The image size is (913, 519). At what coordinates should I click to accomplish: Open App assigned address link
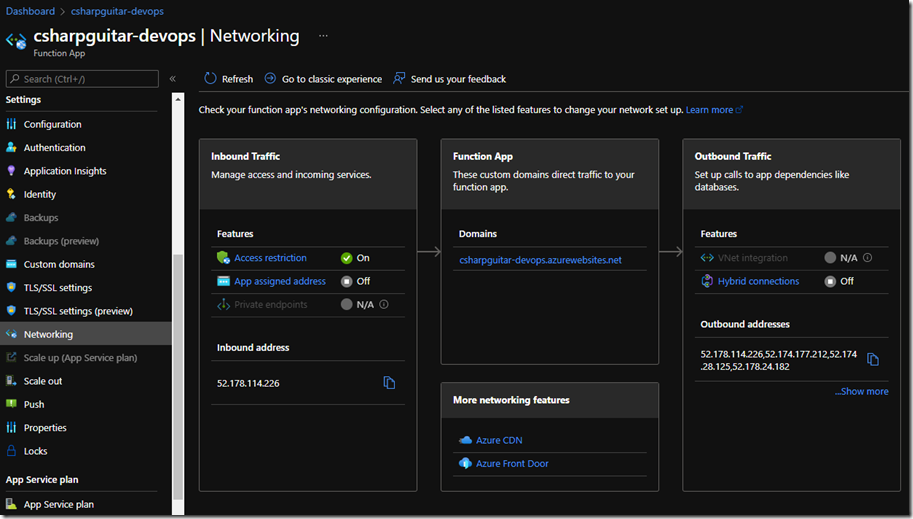[280, 281]
